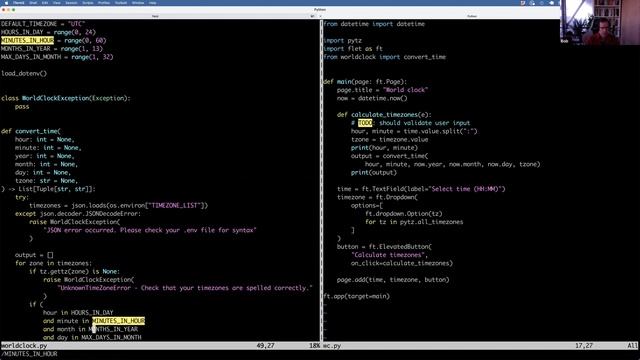The width and height of the screenshot is (640, 360).
Task: Open the Profiles menu
Action: (104, 2)
